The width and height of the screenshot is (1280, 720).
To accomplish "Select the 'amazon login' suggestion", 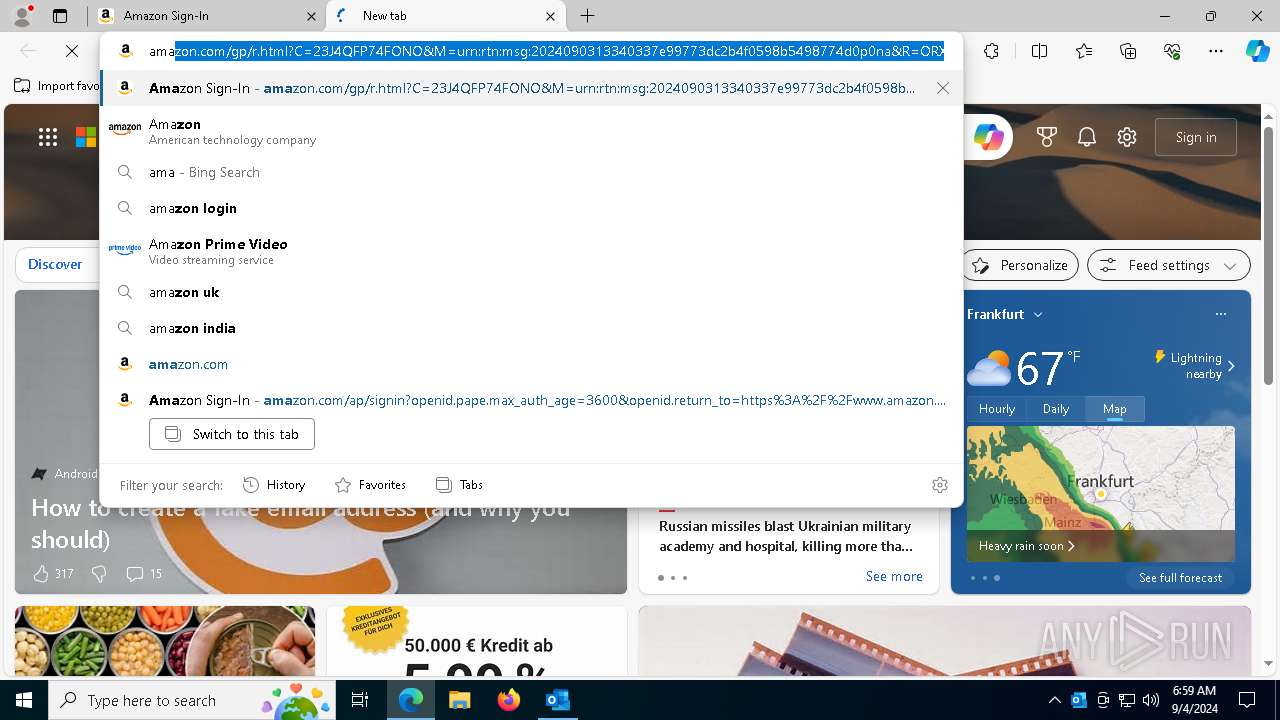I will click(x=531, y=208).
